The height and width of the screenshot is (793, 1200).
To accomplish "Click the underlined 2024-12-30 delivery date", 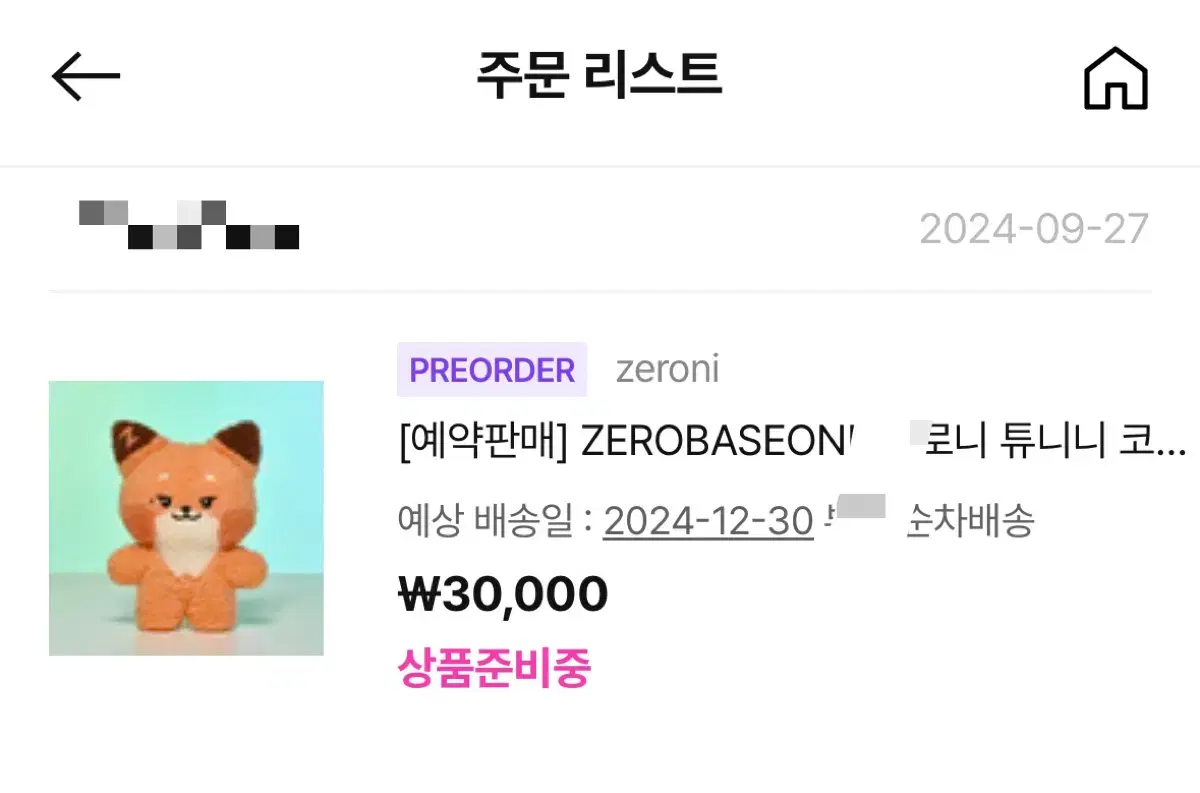I will (x=708, y=520).
